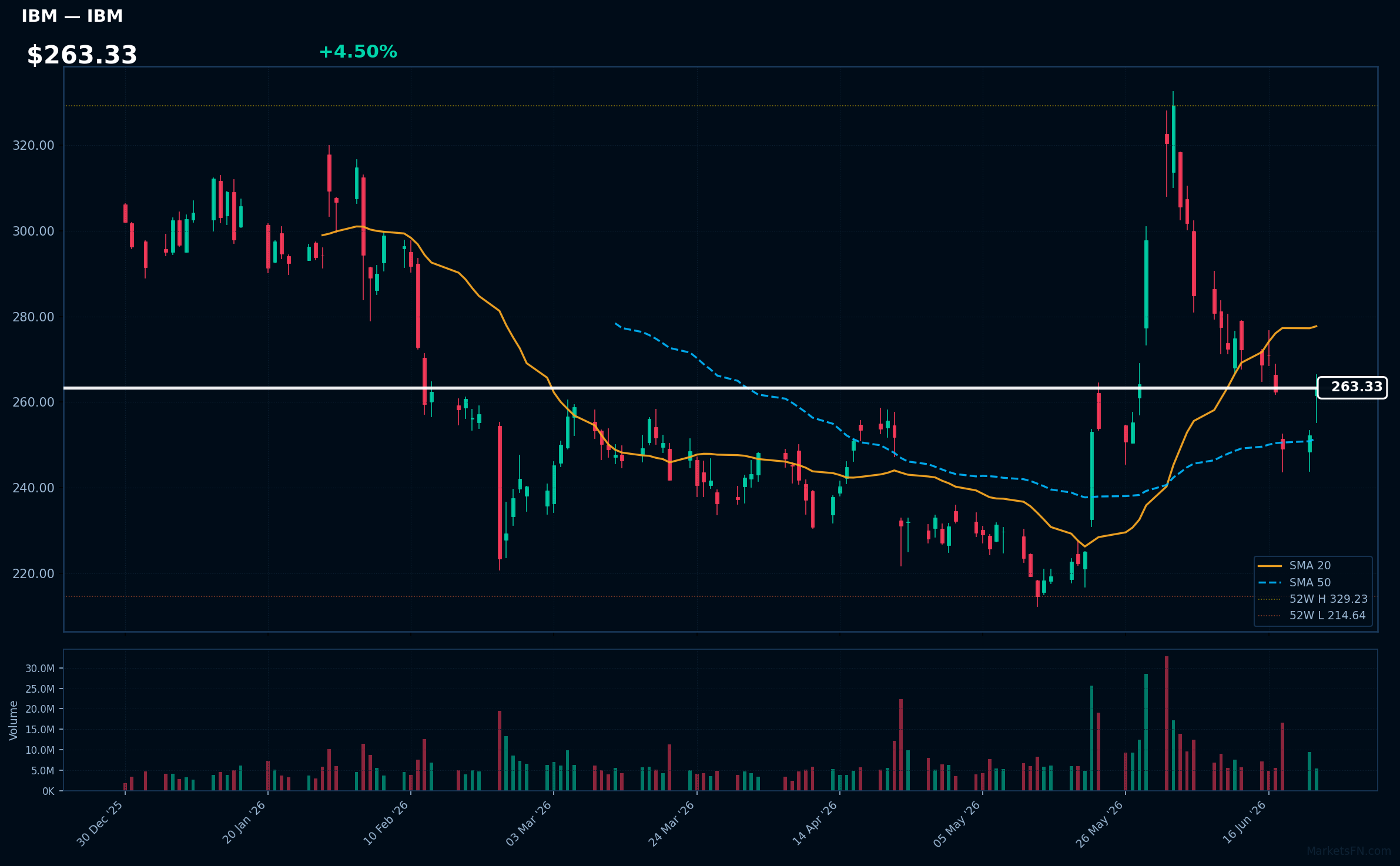Viewport: 1400px width, 866px height.
Task: Click the 24 Mar '26 date label
Action: point(671,824)
